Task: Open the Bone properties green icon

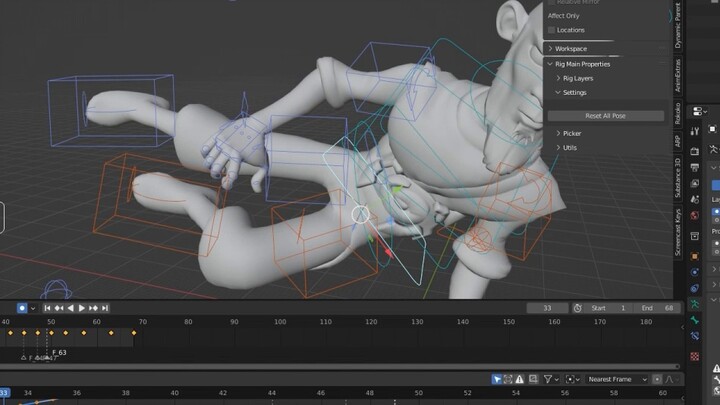Action: coord(695,320)
